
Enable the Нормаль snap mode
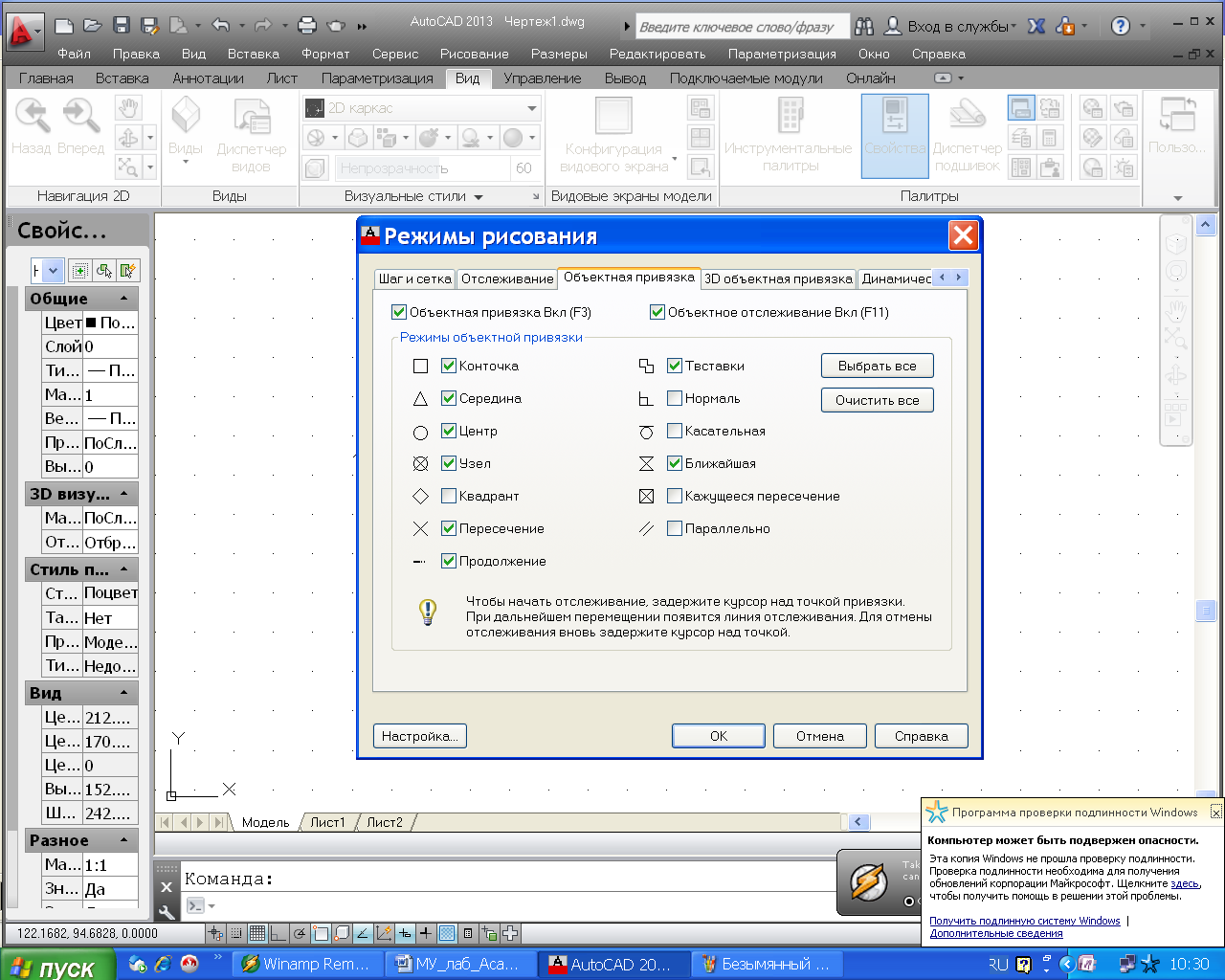(x=675, y=398)
